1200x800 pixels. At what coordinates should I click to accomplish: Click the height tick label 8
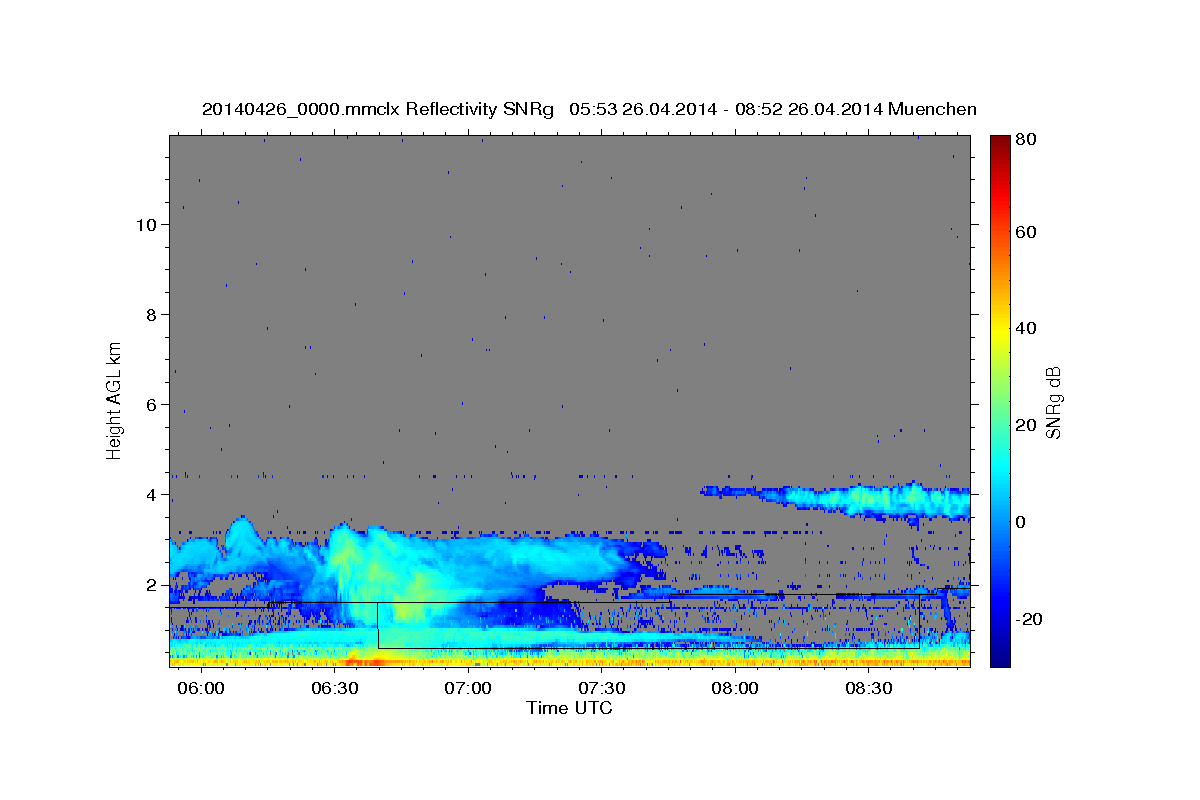click(x=151, y=314)
